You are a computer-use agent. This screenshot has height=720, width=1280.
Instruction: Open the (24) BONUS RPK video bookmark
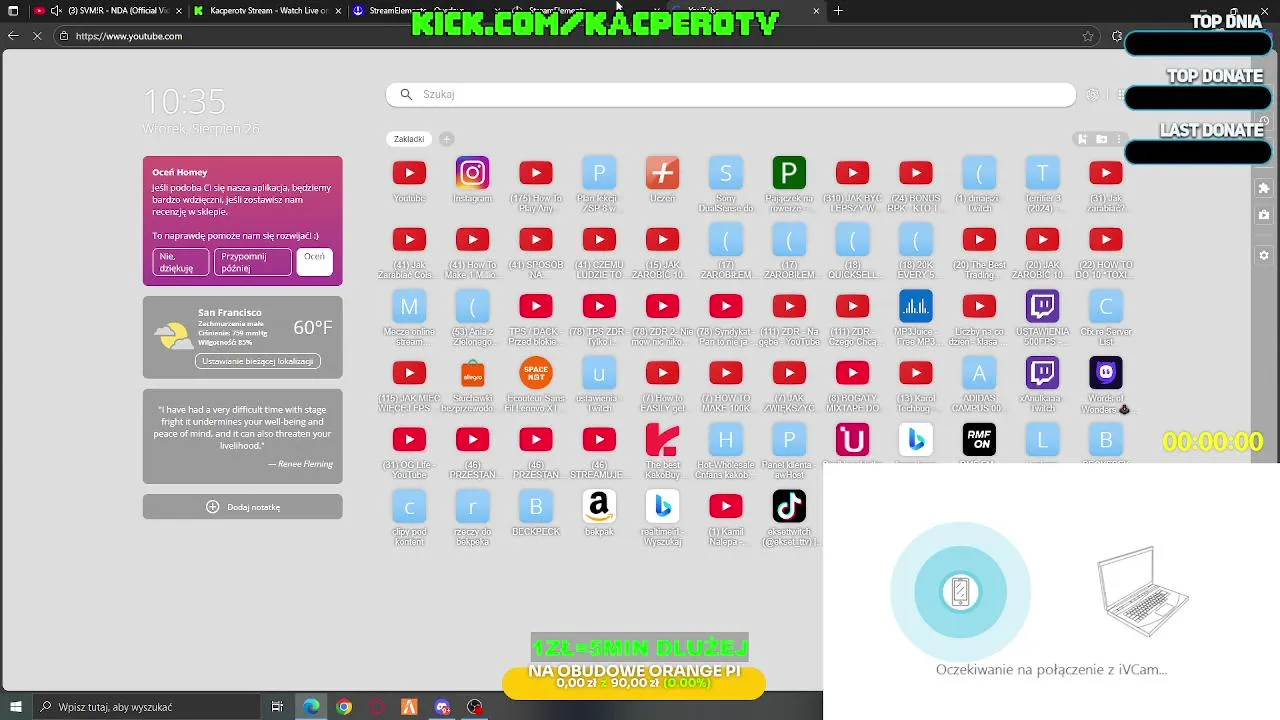pyautogui.click(x=915, y=173)
